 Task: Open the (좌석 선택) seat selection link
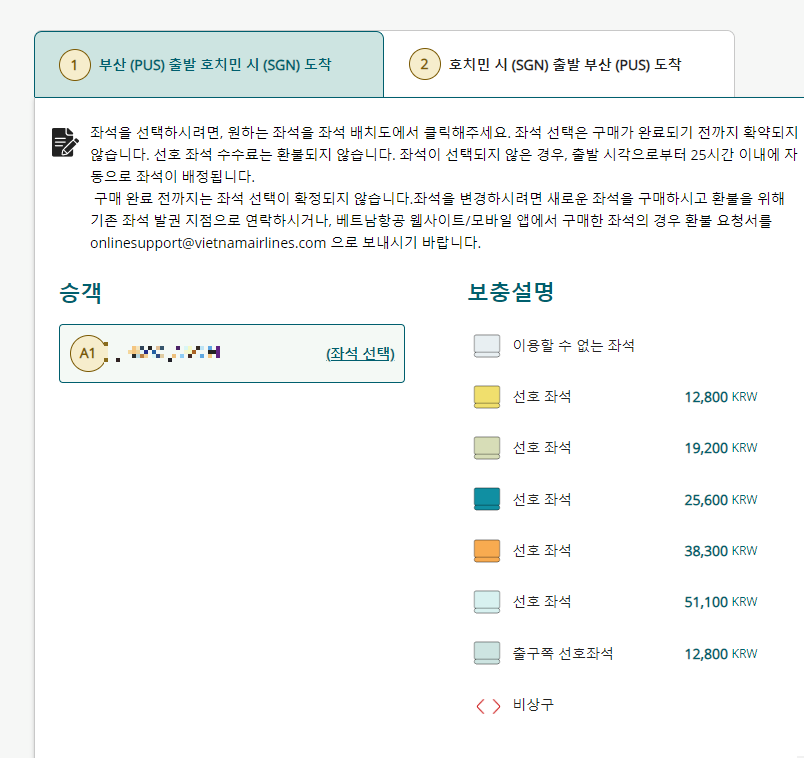click(359, 354)
